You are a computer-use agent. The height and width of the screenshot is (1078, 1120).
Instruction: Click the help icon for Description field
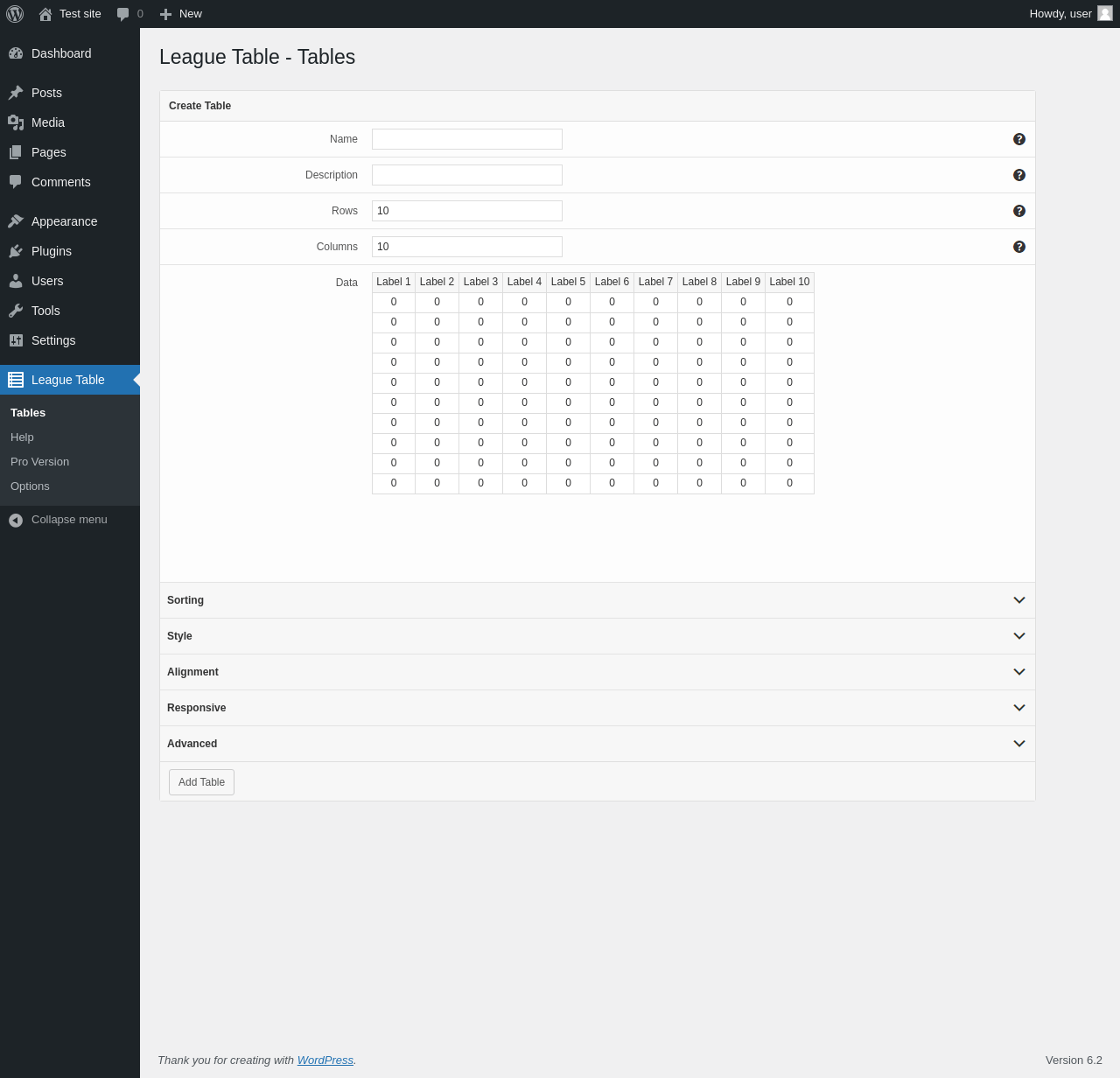coord(1019,175)
